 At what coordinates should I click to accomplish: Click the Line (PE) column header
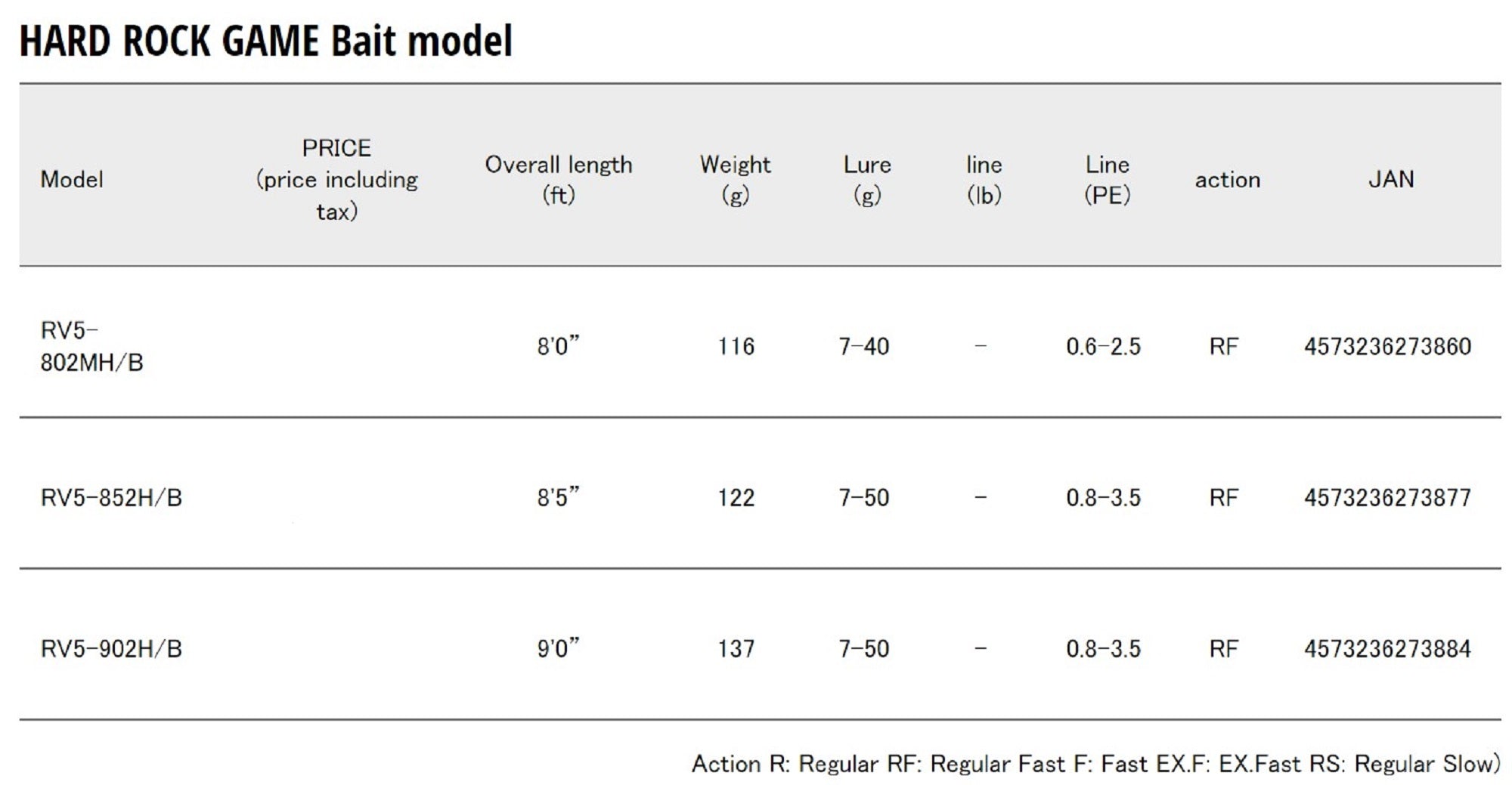click(1107, 179)
